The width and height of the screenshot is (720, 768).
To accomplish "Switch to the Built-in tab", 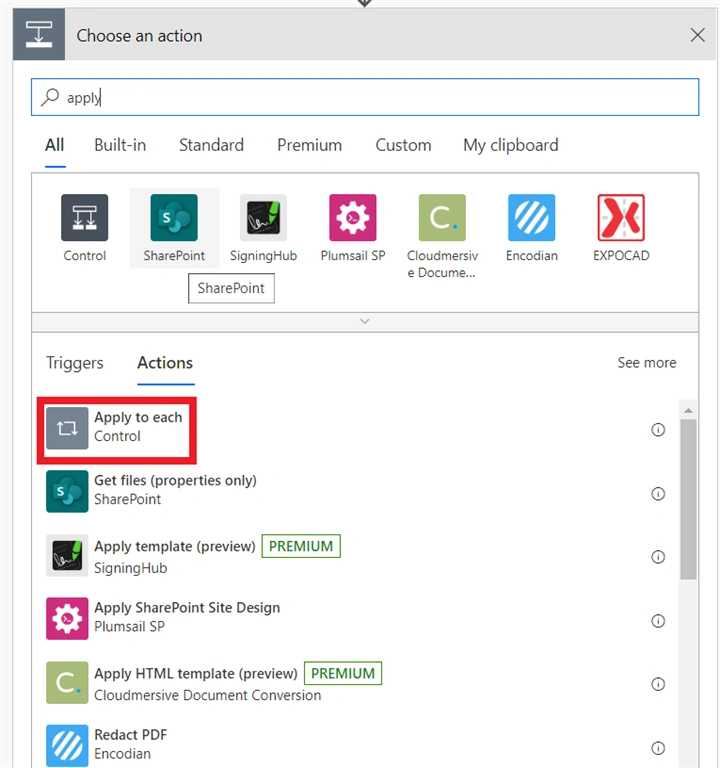I will point(120,145).
